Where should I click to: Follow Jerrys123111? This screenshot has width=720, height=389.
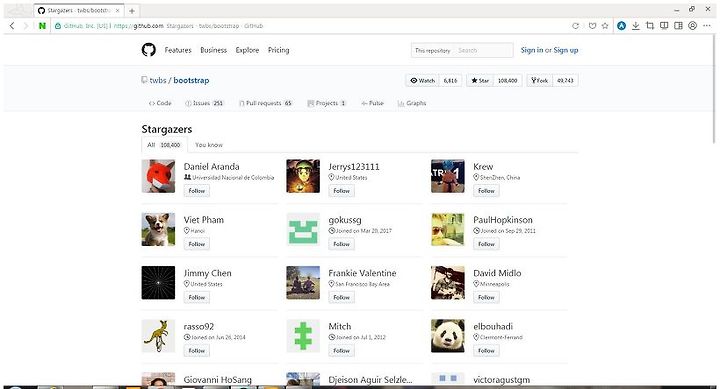341,191
